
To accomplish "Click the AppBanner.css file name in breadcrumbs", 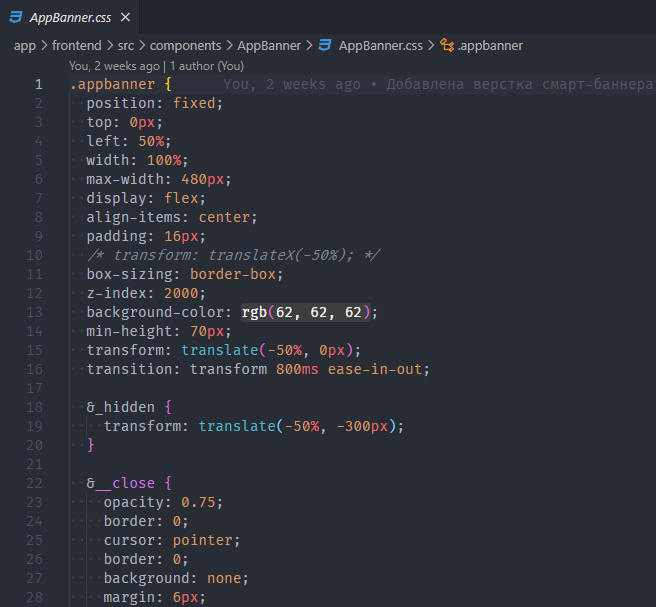I will (x=380, y=45).
